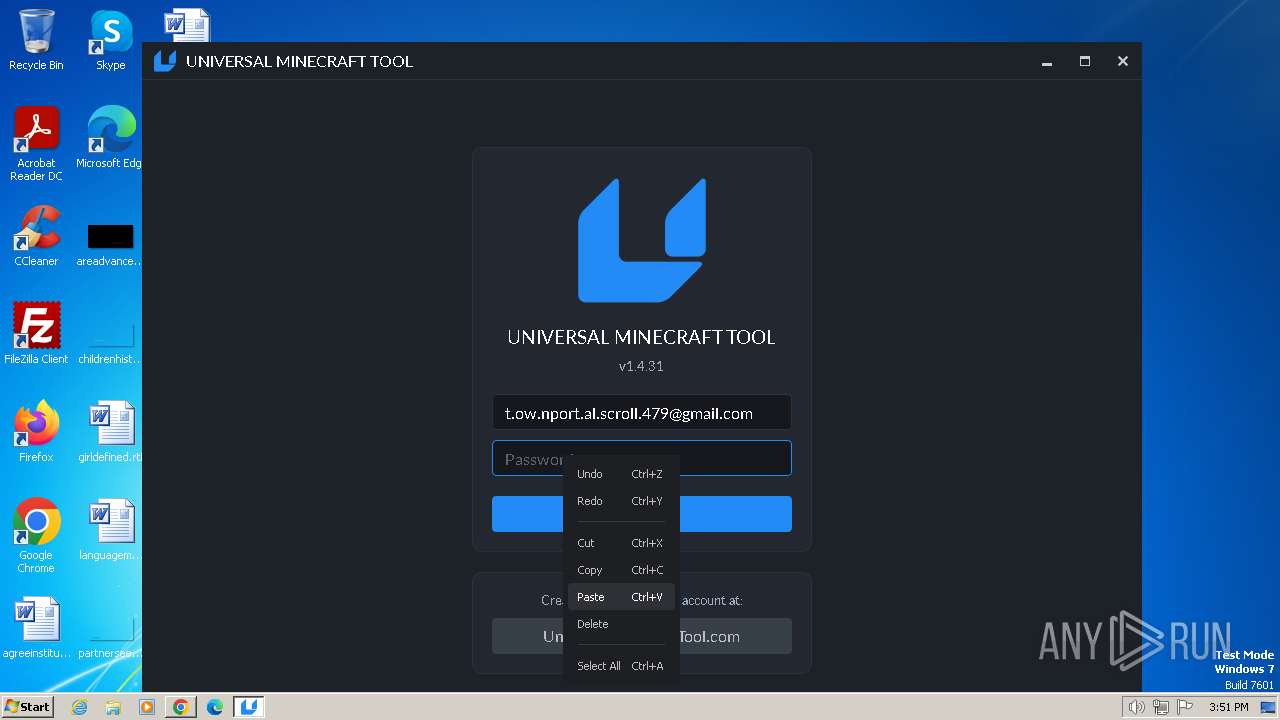Maximize the Universal Minecraft Tool window

tap(1085, 61)
